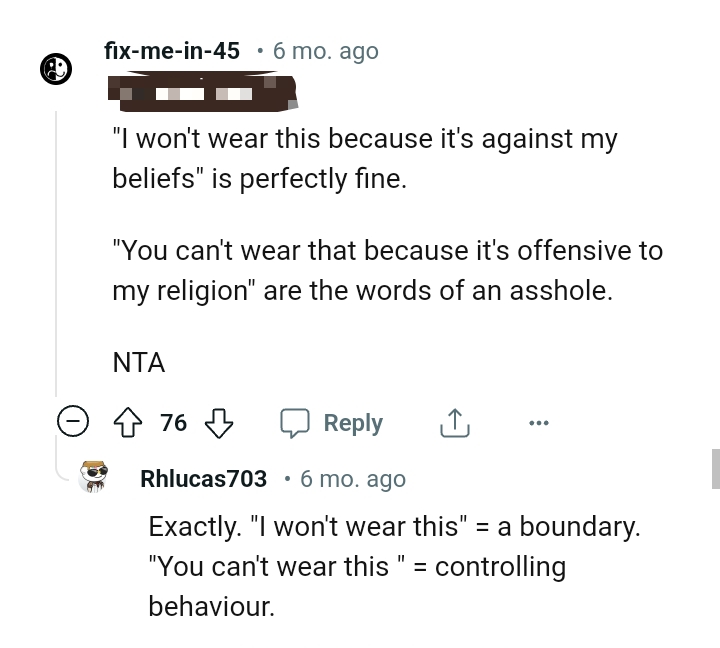The height and width of the screenshot is (648, 720).
Task: Open the fix-me-in-45 user profile link
Action: (x=172, y=51)
